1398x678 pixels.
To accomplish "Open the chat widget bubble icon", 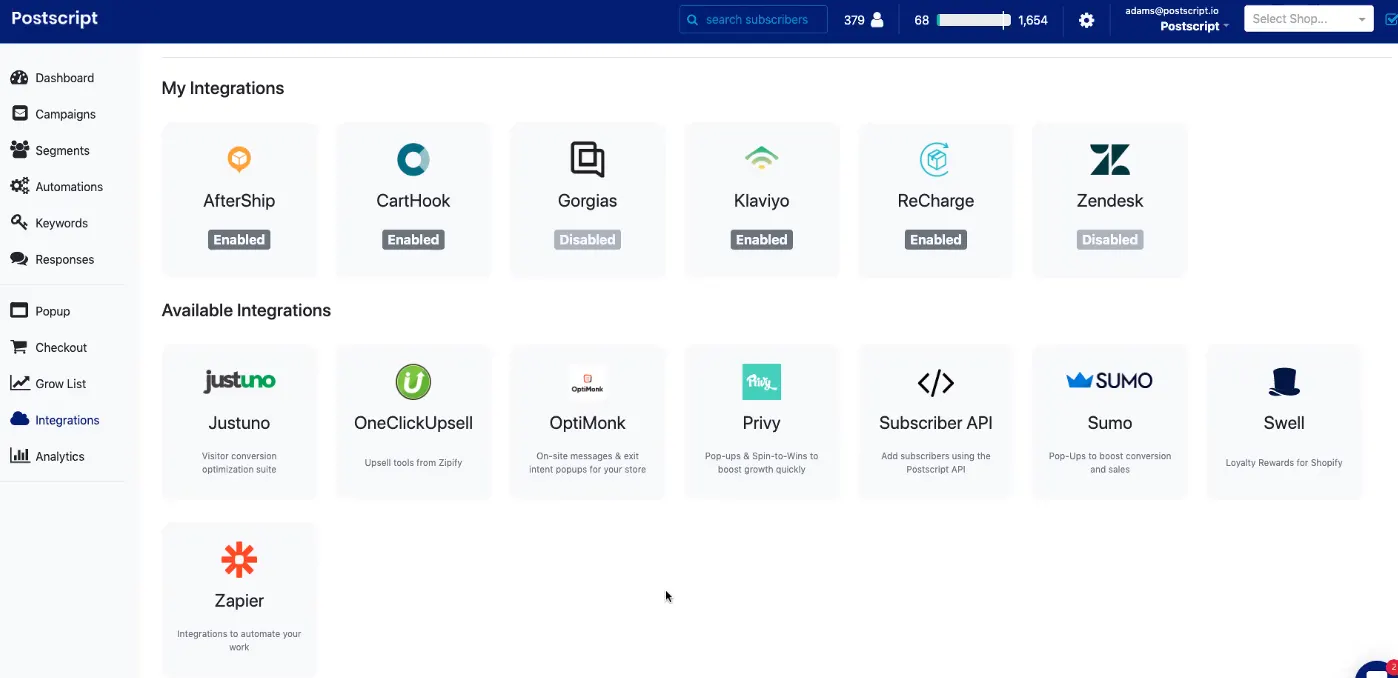I will click(1378, 669).
